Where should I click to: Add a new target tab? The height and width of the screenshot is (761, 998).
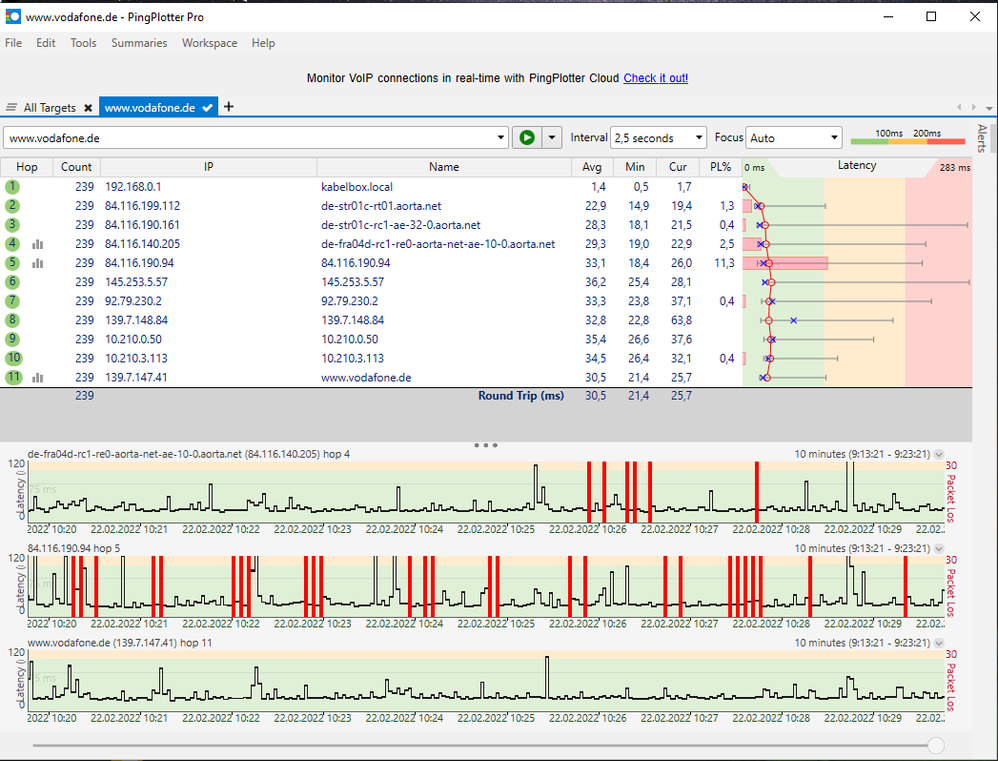tap(229, 106)
